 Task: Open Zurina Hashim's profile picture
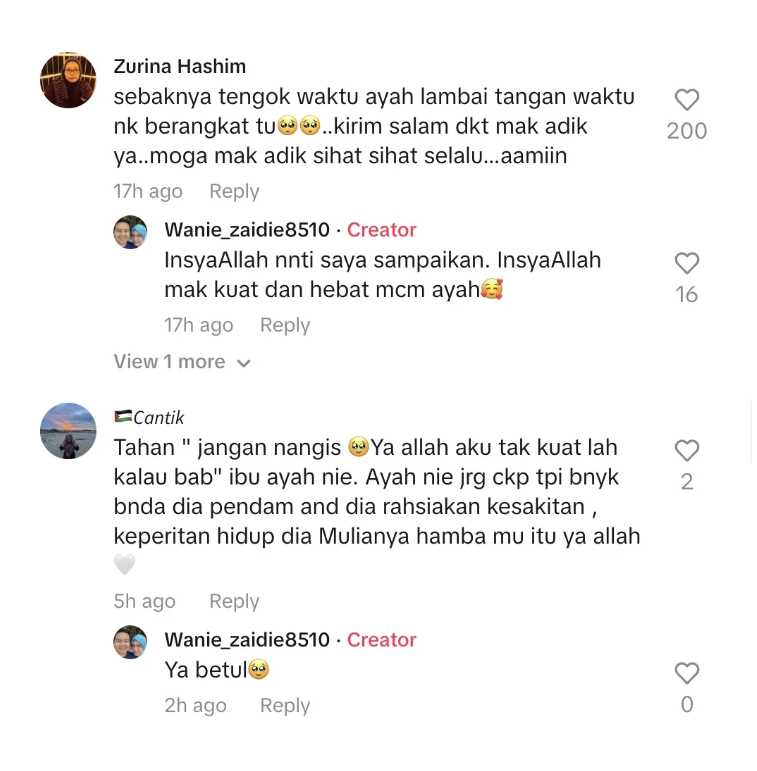[68, 80]
